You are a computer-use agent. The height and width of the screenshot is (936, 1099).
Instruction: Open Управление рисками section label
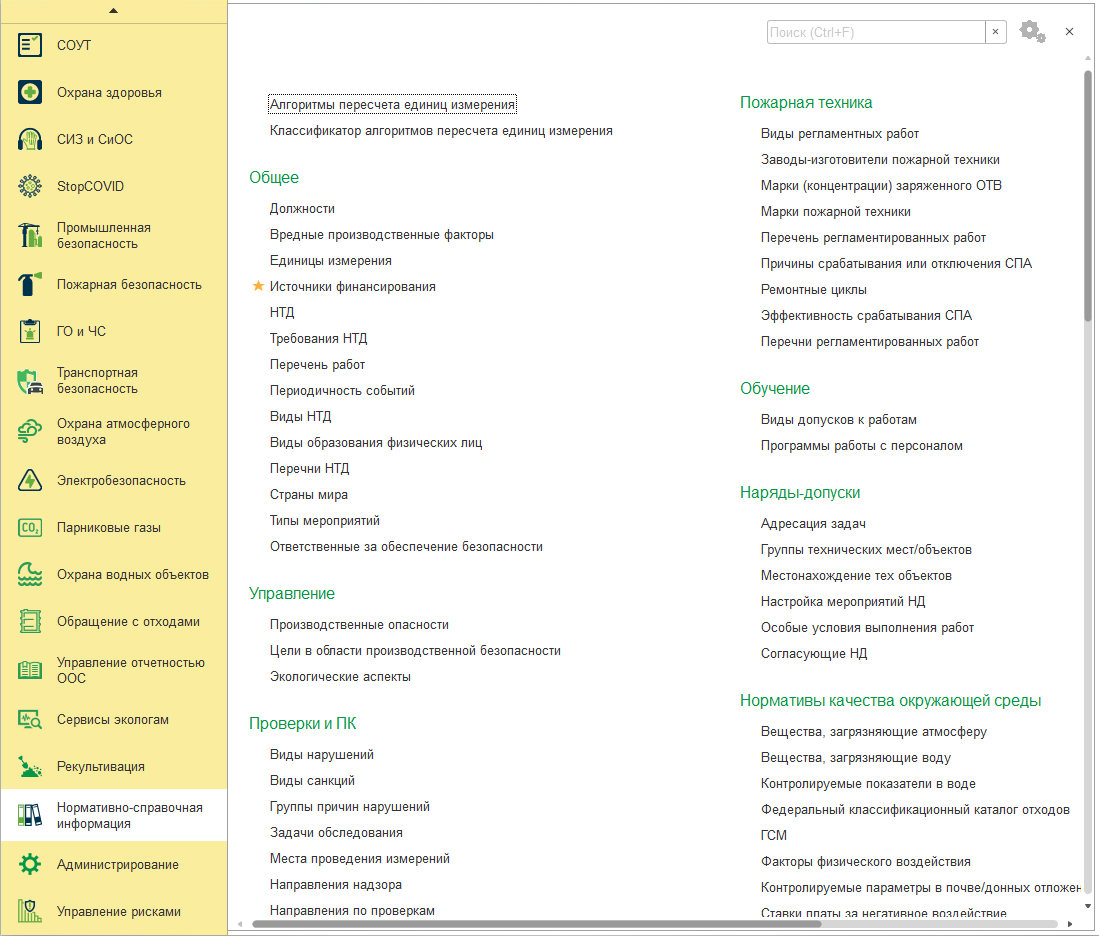click(118, 911)
